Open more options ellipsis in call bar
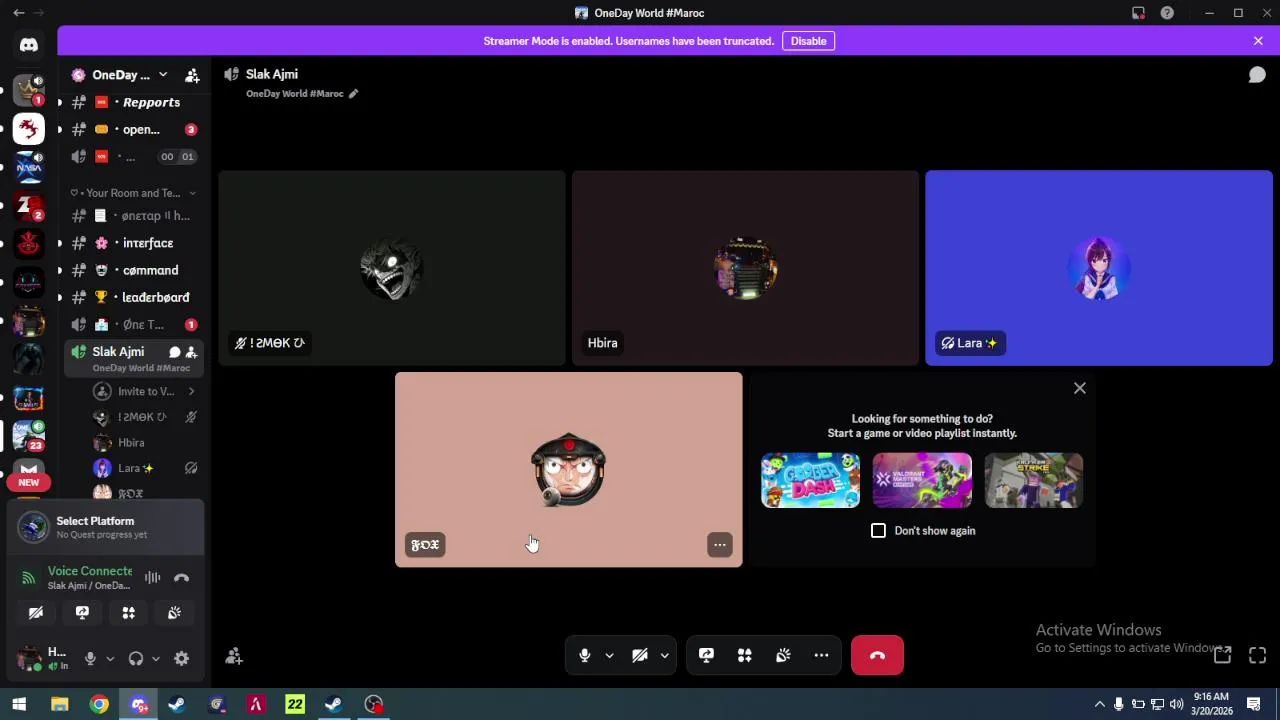Viewport: 1280px width, 720px height. pyautogui.click(x=821, y=655)
